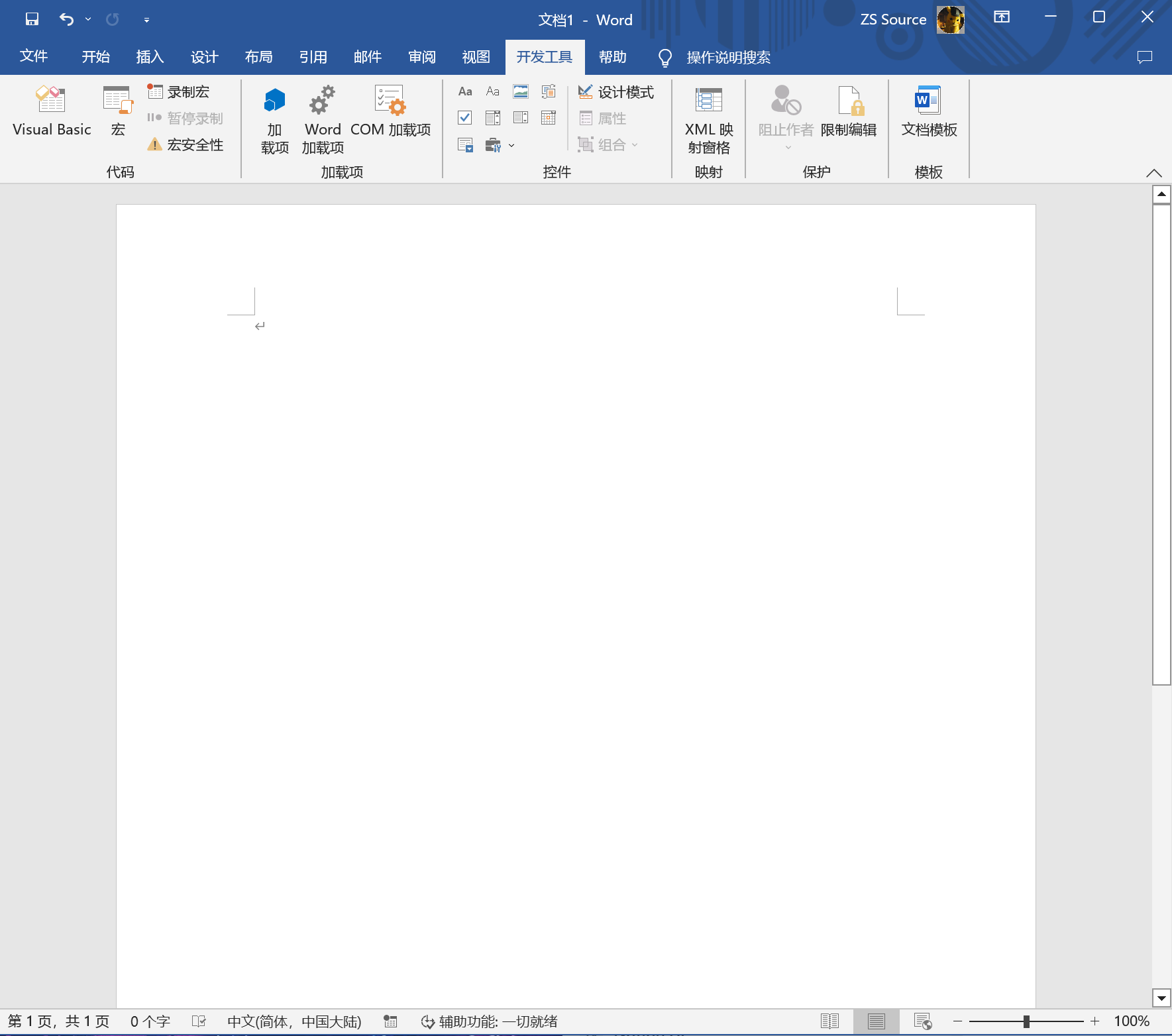Open 宏安全性 macro security settings

pyautogui.click(x=186, y=145)
